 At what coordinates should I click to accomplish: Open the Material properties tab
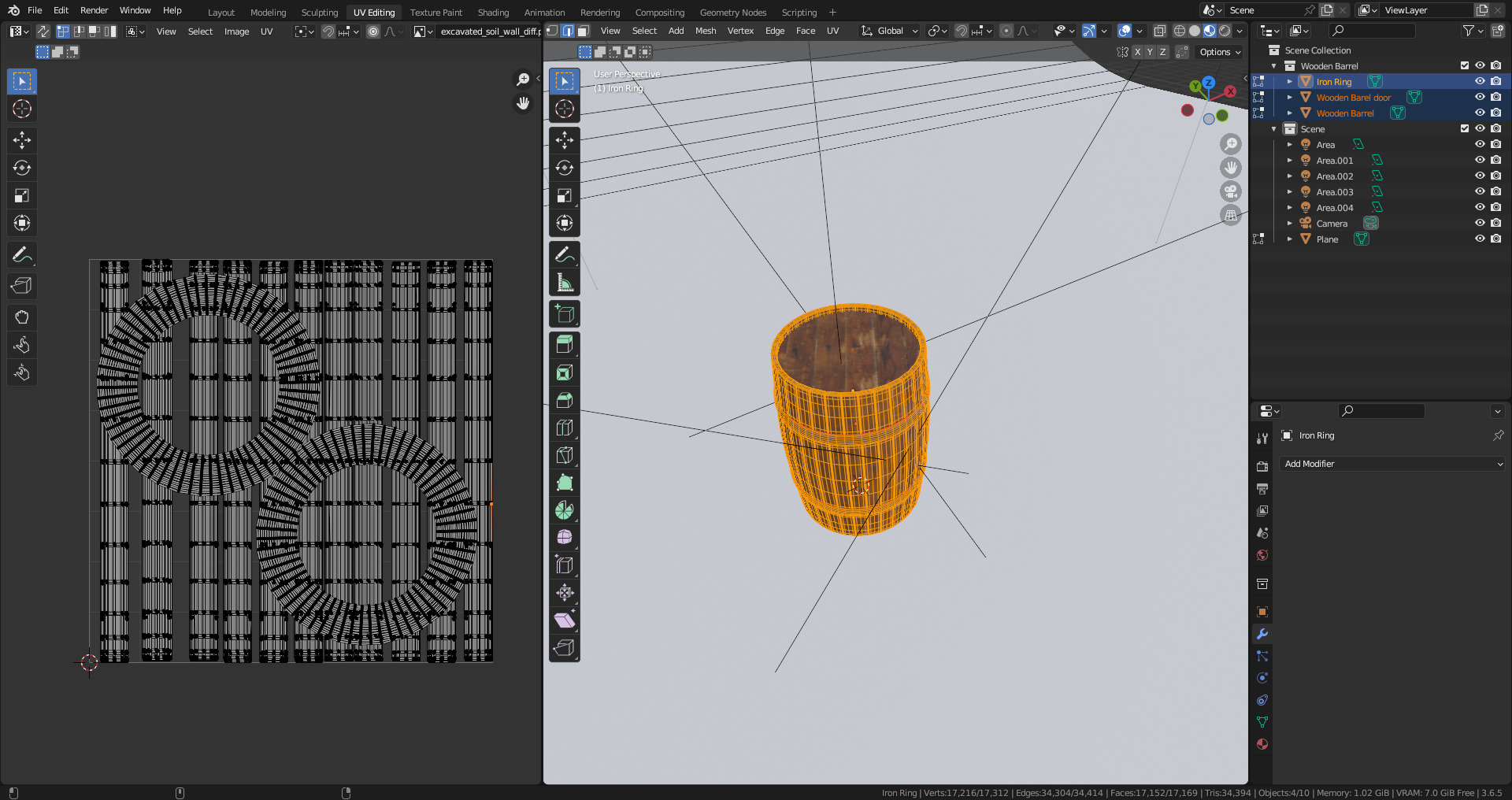point(1262,744)
